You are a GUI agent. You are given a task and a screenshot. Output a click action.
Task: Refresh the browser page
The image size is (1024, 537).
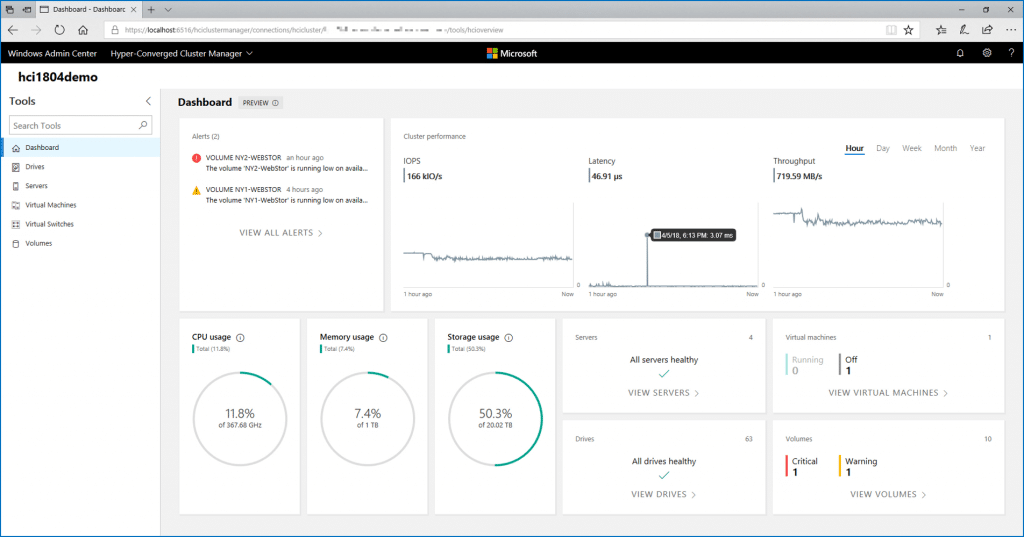click(59, 30)
